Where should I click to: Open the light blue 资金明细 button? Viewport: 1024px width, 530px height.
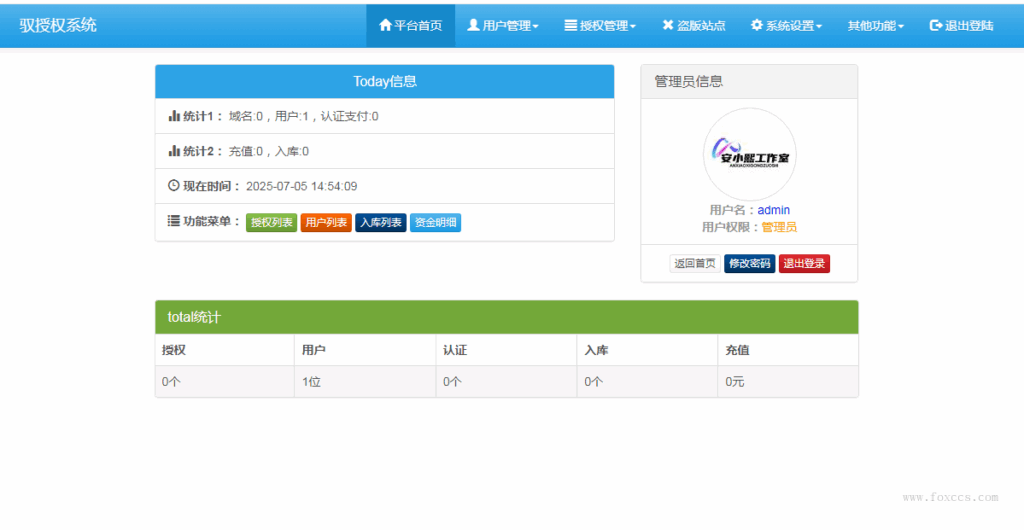436,223
